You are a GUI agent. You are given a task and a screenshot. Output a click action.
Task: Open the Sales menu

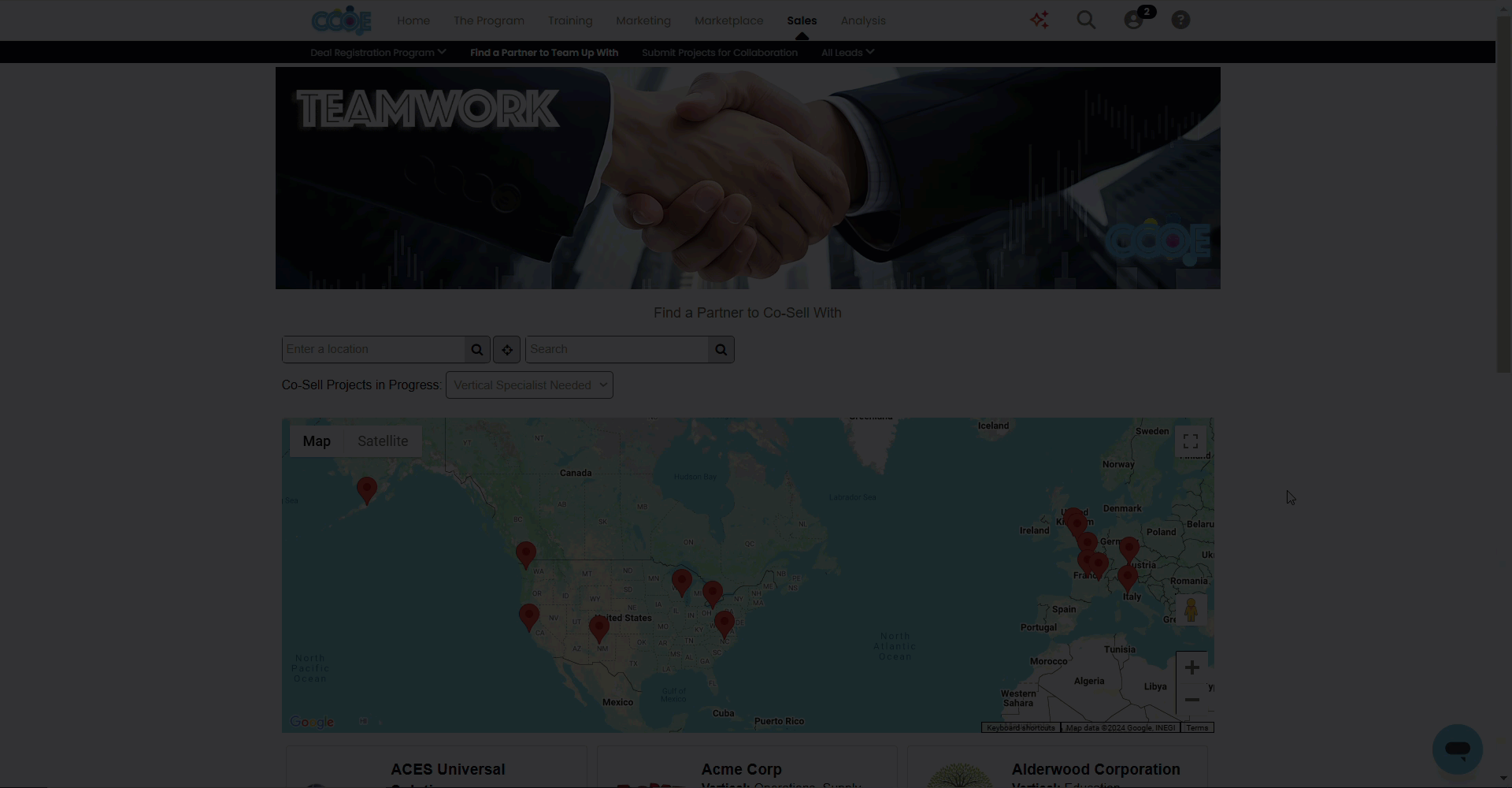tap(802, 20)
